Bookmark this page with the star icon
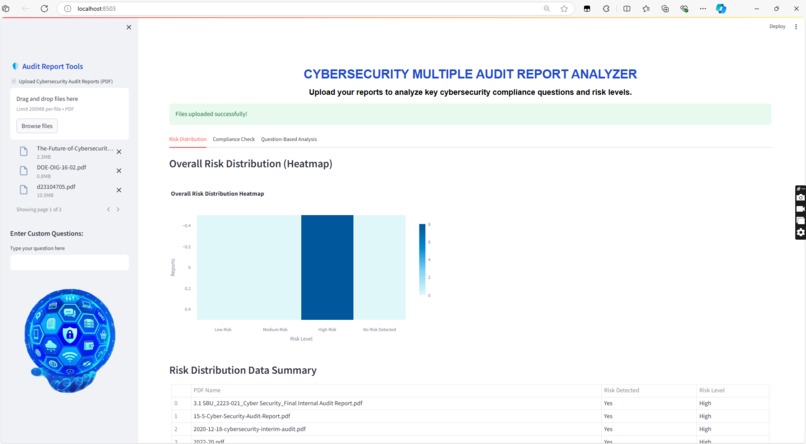The width and height of the screenshot is (806, 444). [x=564, y=9]
